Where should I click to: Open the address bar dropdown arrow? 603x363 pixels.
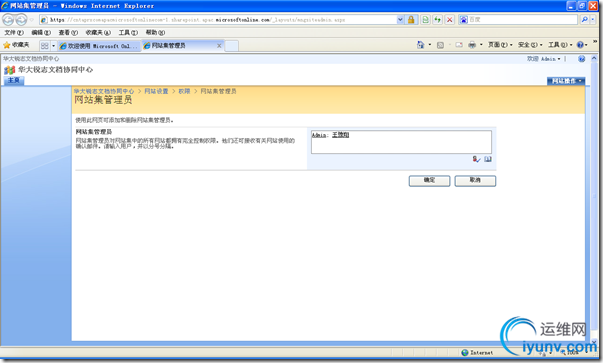(400, 19)
